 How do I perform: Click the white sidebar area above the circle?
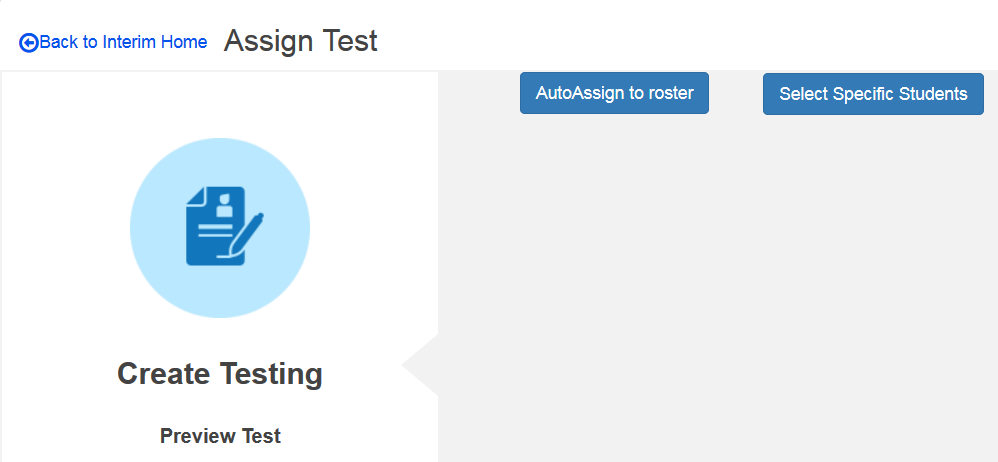point(220,104)
